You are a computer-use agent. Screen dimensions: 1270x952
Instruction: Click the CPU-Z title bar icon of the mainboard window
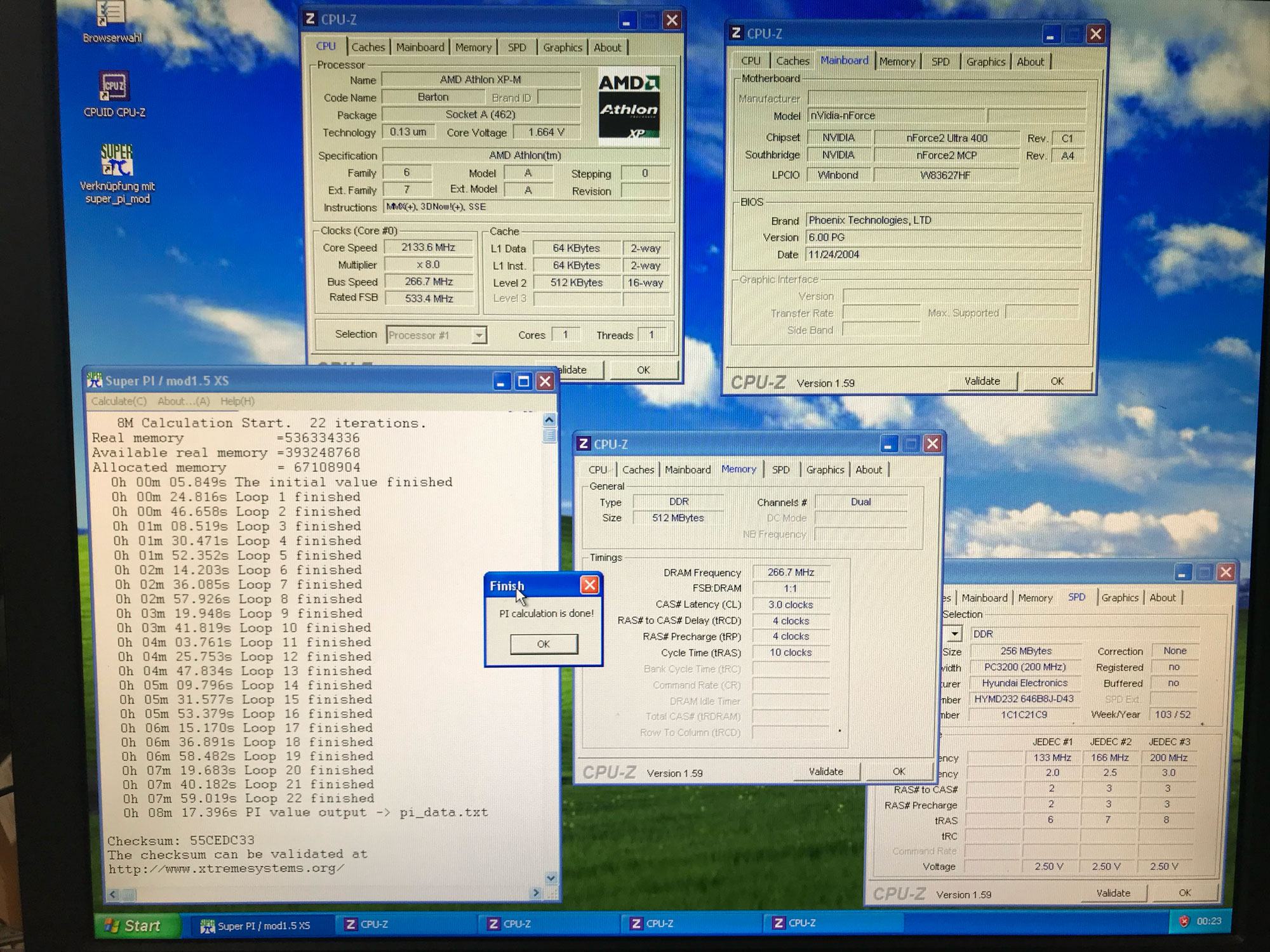tap(736, 33)
